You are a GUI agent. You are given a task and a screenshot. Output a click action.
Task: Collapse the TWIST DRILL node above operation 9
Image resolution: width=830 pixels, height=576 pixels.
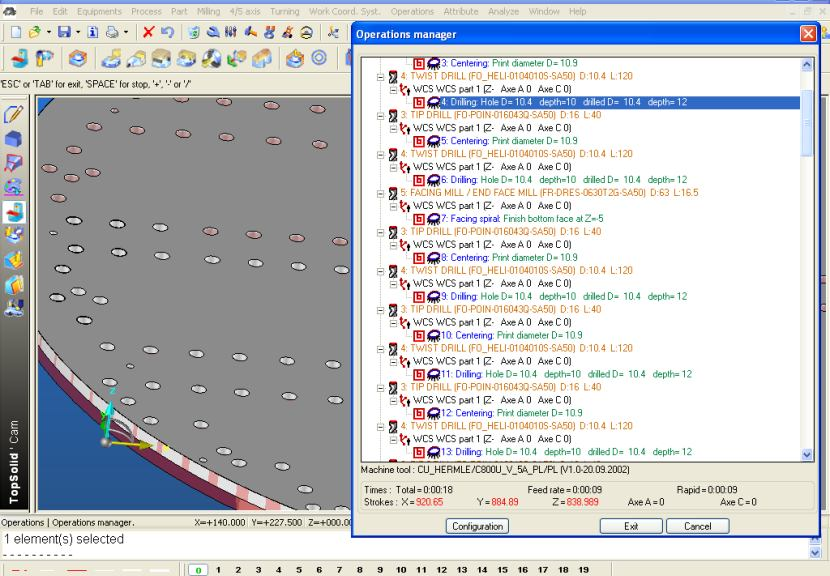[x=381, y=272]
